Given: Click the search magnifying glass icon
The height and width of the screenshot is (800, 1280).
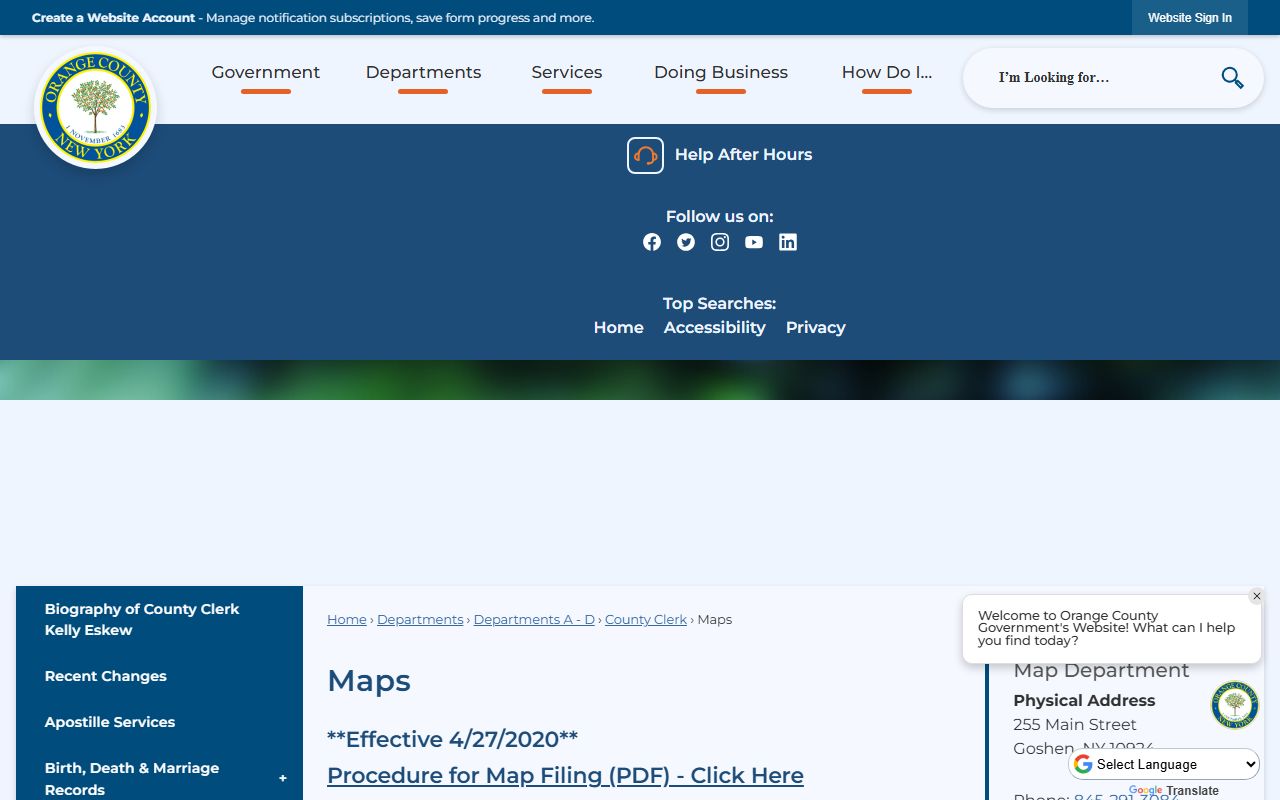Looking at the screenshot, I should (x=1232, y=78).
